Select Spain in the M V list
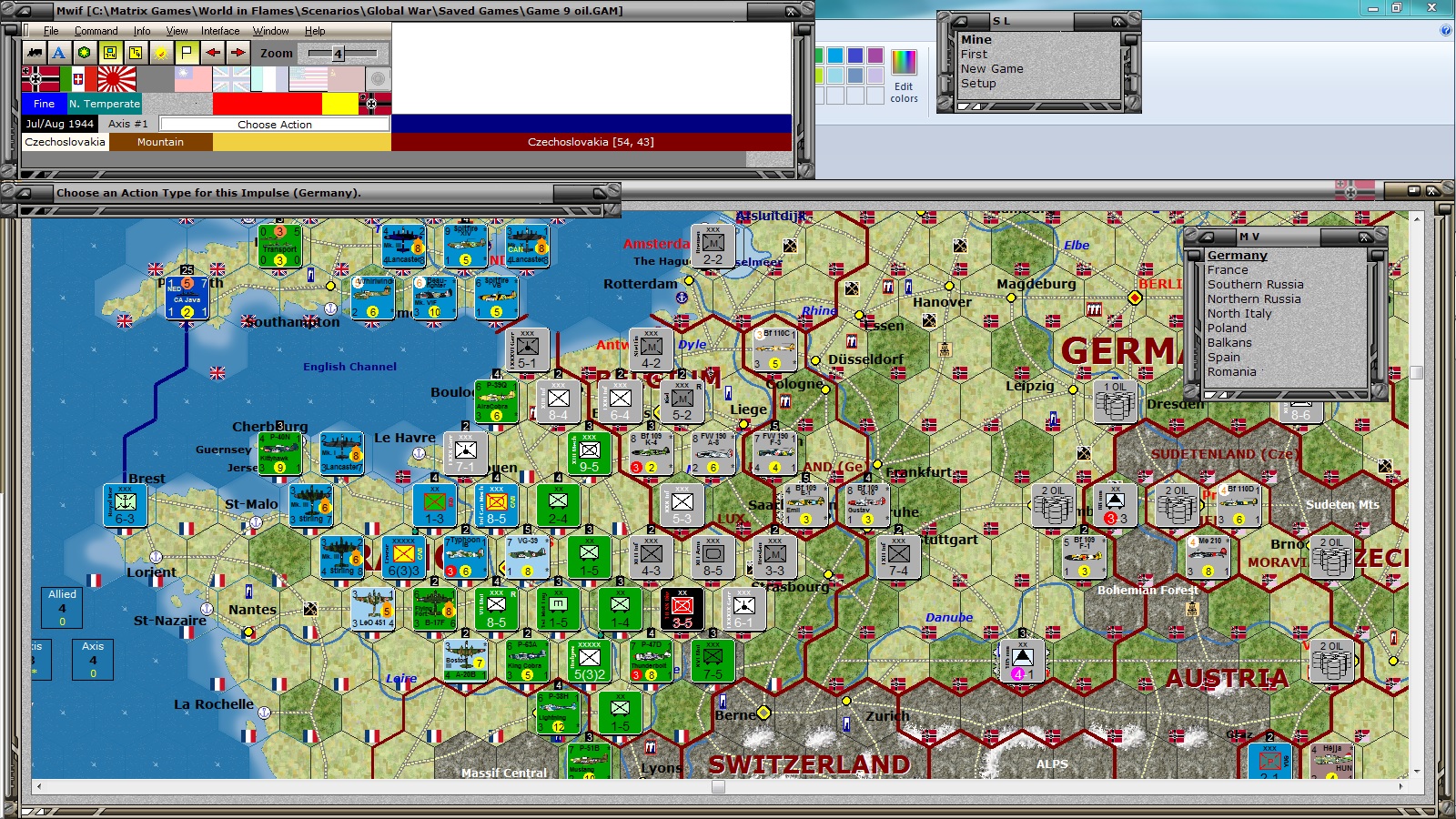The width and height of the screenshot is (1456, 819). click(x=1224, y=358)
